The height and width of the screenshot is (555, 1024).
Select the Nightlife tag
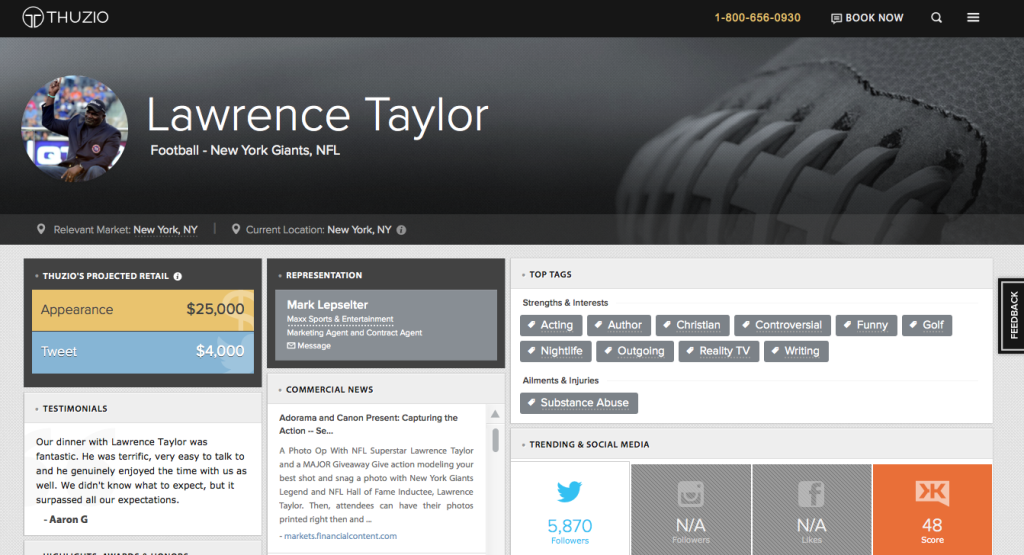[556, 351]
